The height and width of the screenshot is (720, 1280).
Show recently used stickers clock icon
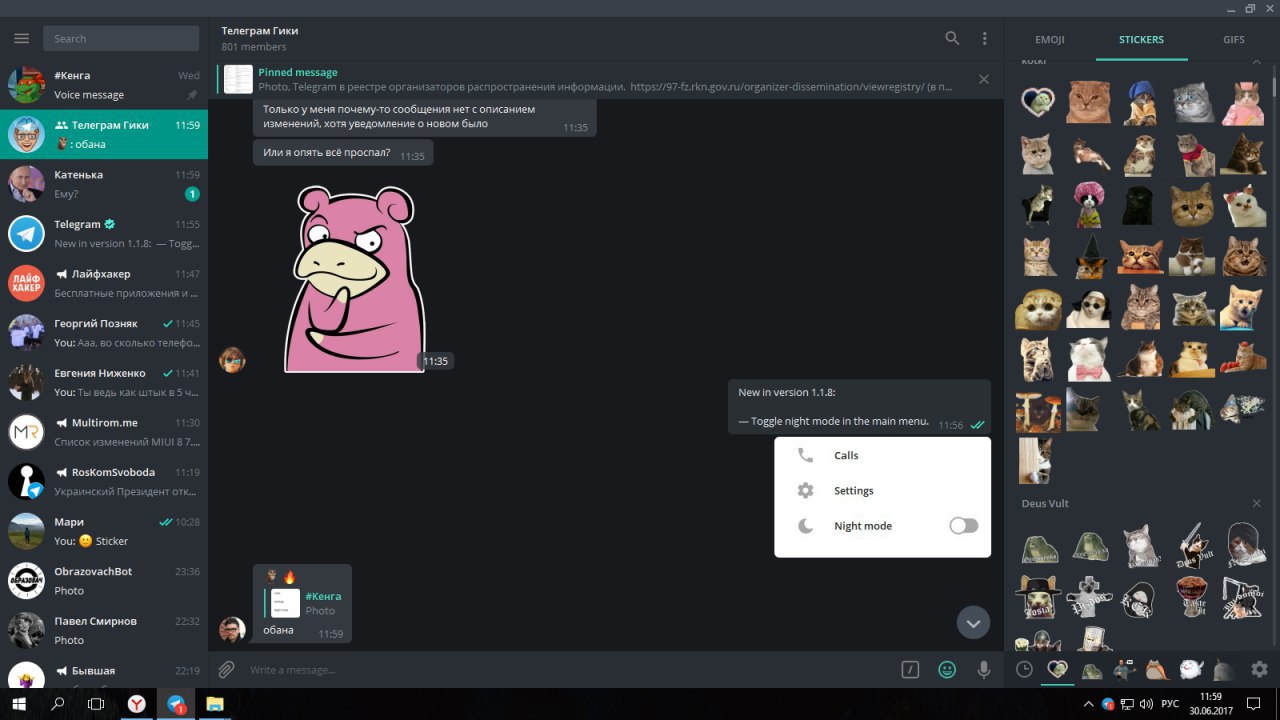coord(1024,670)
